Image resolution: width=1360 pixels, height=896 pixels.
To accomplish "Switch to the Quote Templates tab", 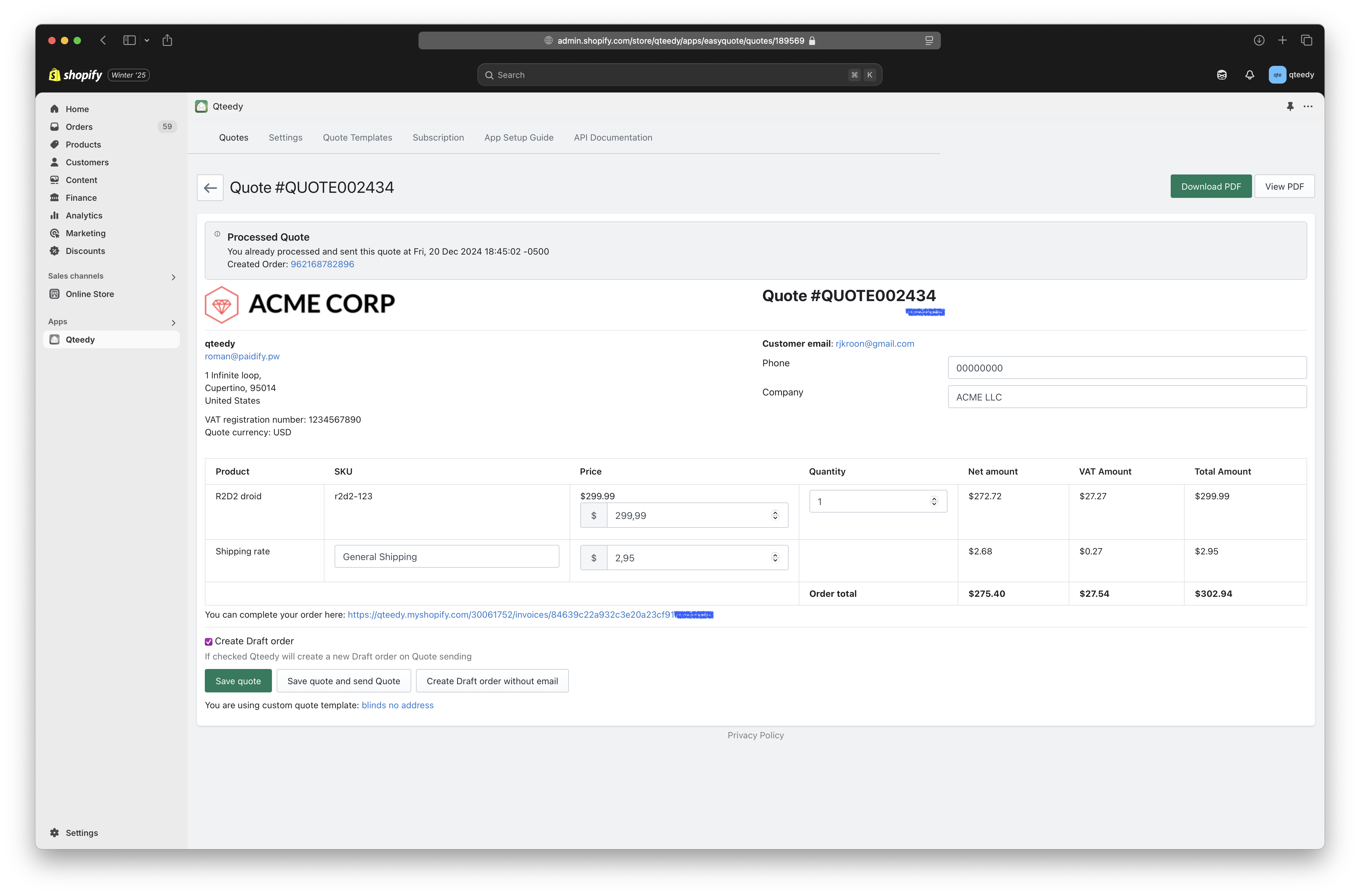I will point(357,138).
